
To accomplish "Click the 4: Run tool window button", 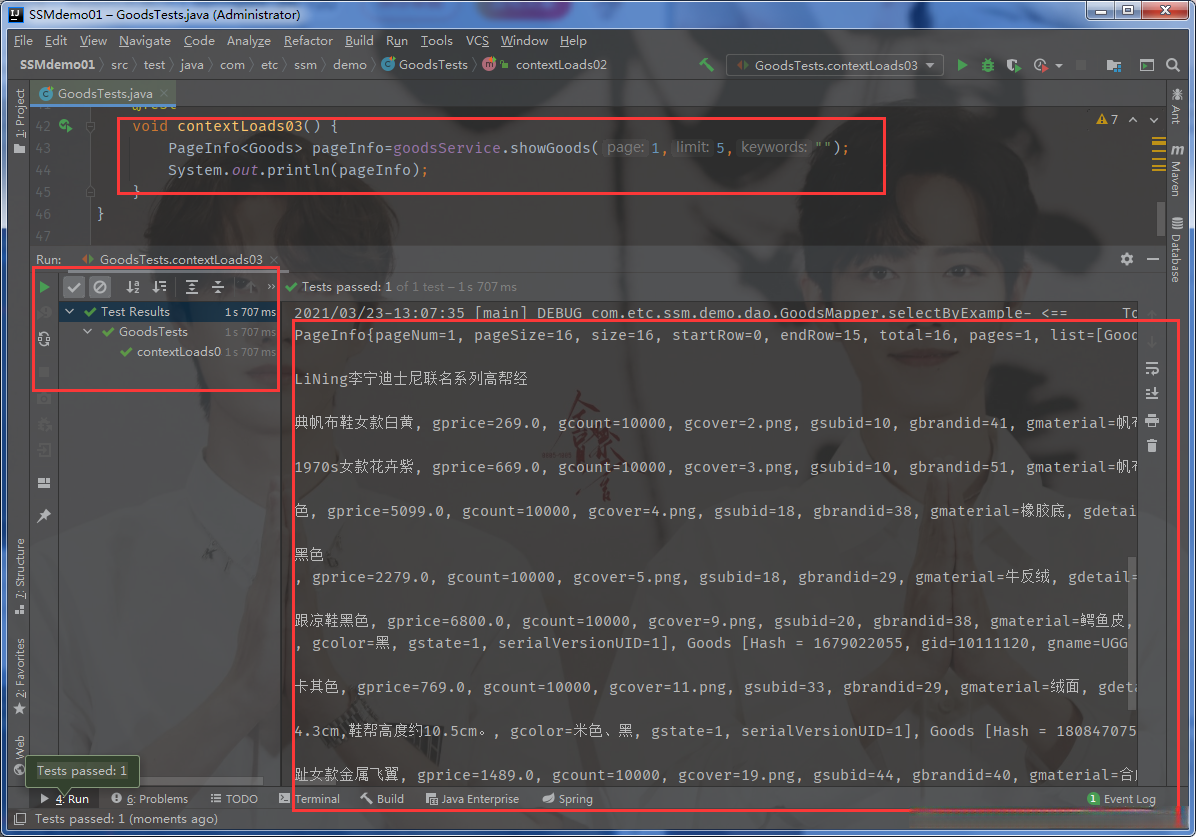I will 66,799.
